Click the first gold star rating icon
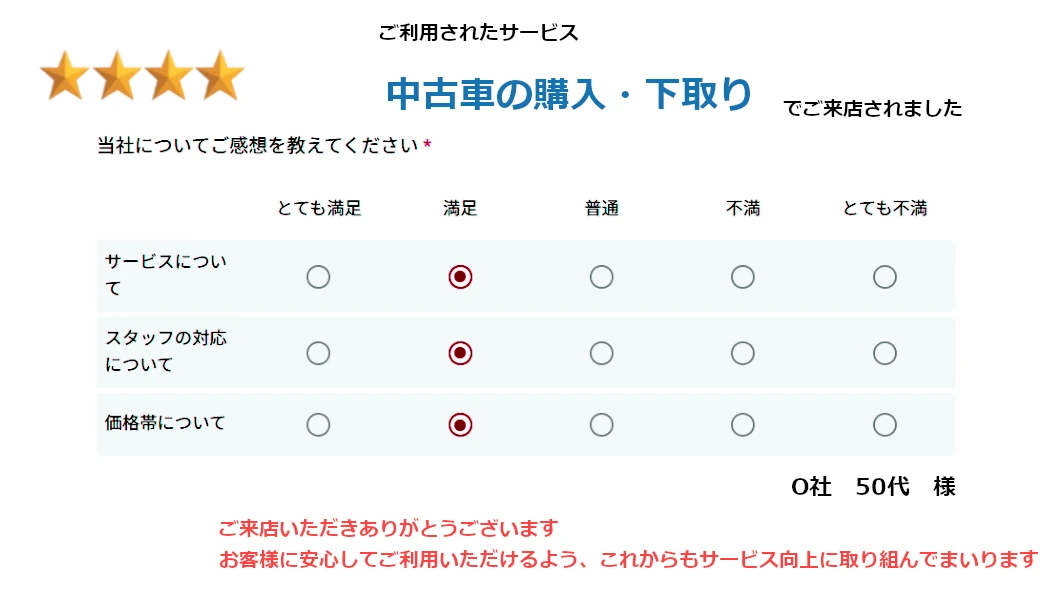The height and width of the screenshot is (600, 1056). click(65, 77)
